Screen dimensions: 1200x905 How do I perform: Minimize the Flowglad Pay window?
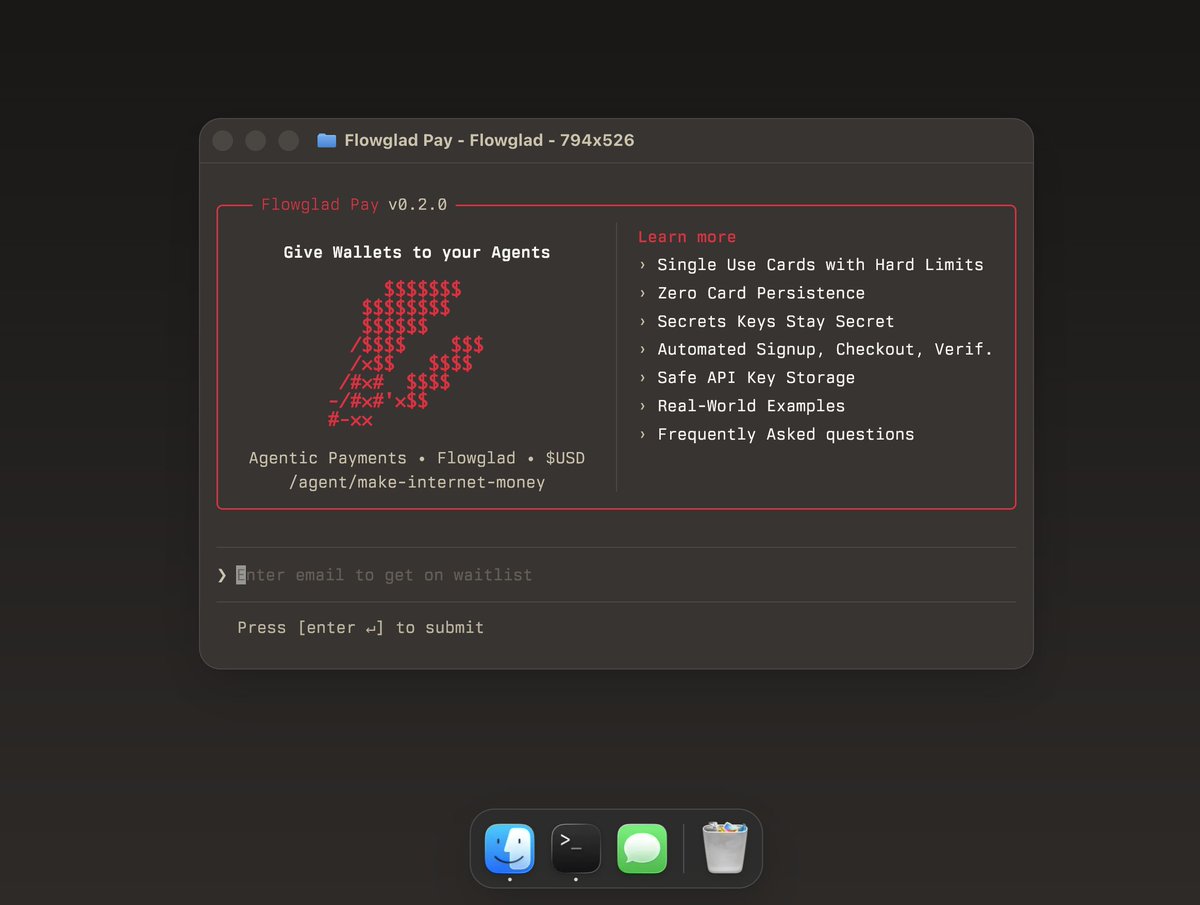click(256, 140)
